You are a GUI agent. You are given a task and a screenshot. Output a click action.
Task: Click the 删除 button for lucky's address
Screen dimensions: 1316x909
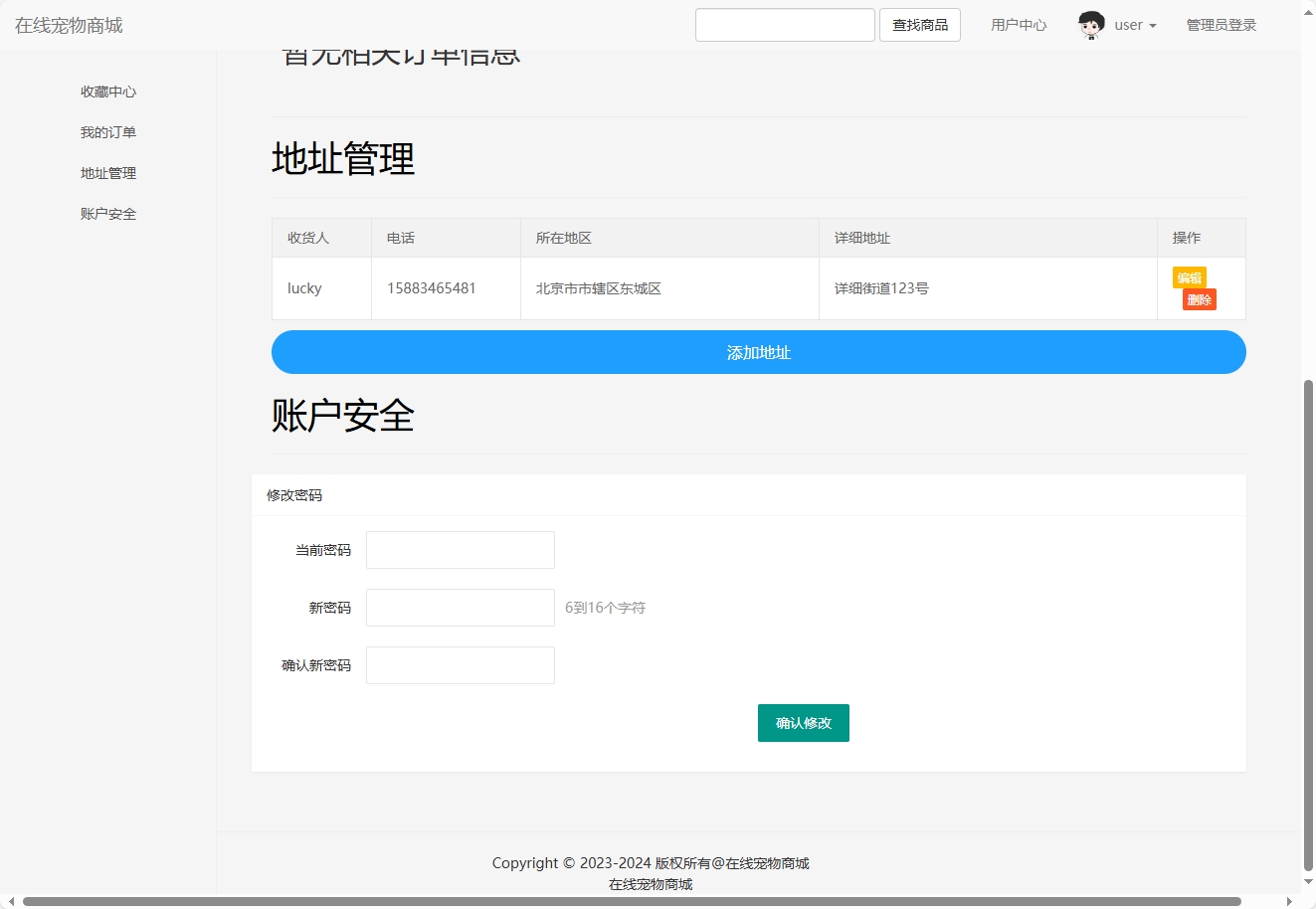[x=1200, y=299]
